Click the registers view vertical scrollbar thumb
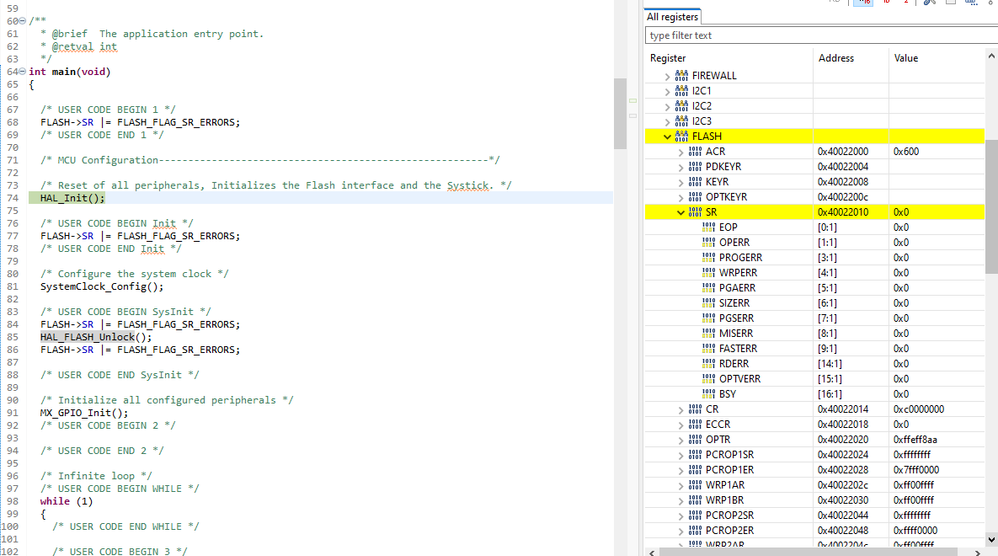998x556 pixels. [x=991, y=207]
